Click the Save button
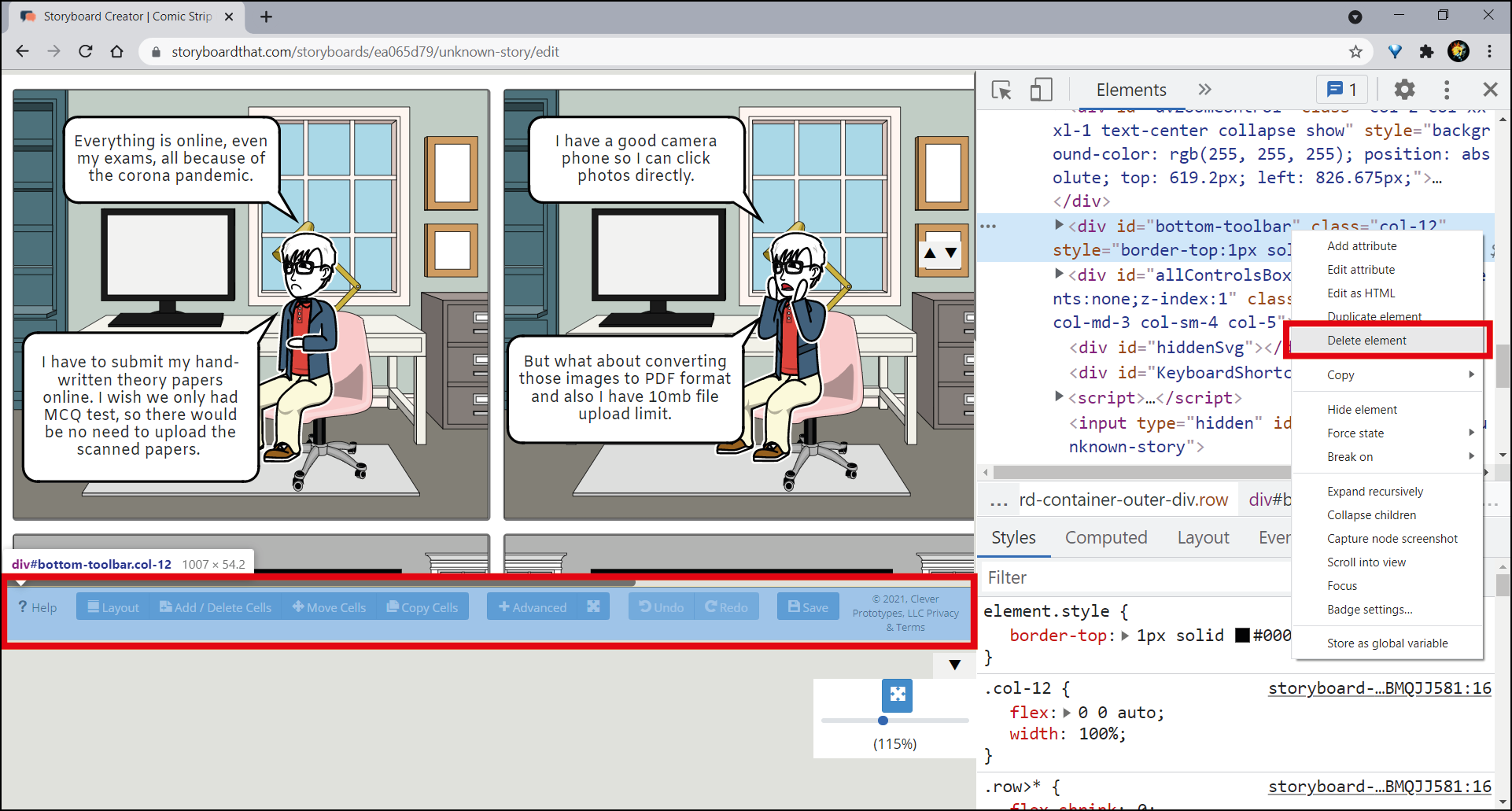This screenshot has width=1512, height=811. (x=808, y=607)
